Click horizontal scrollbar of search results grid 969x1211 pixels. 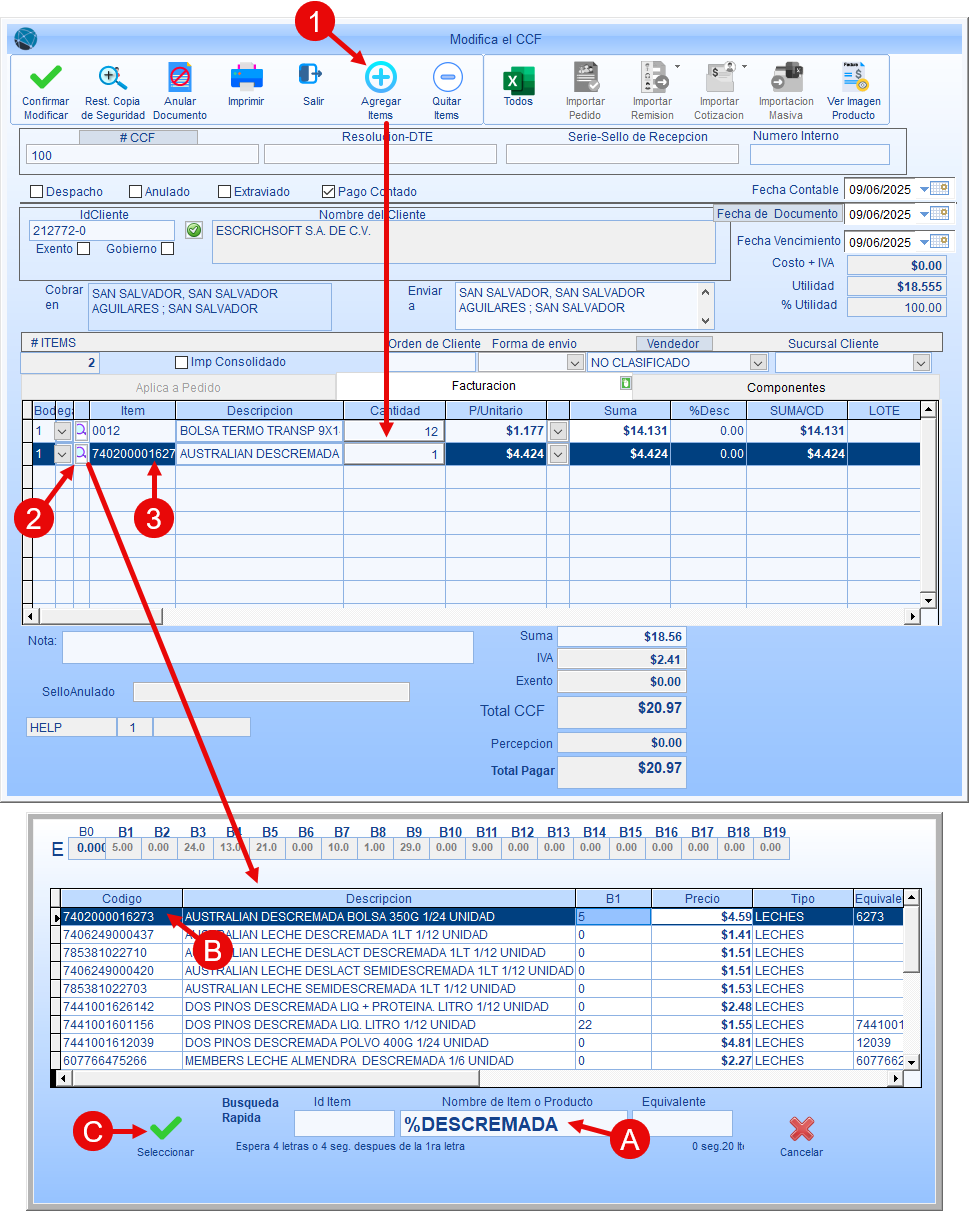tap(480, 1078)
